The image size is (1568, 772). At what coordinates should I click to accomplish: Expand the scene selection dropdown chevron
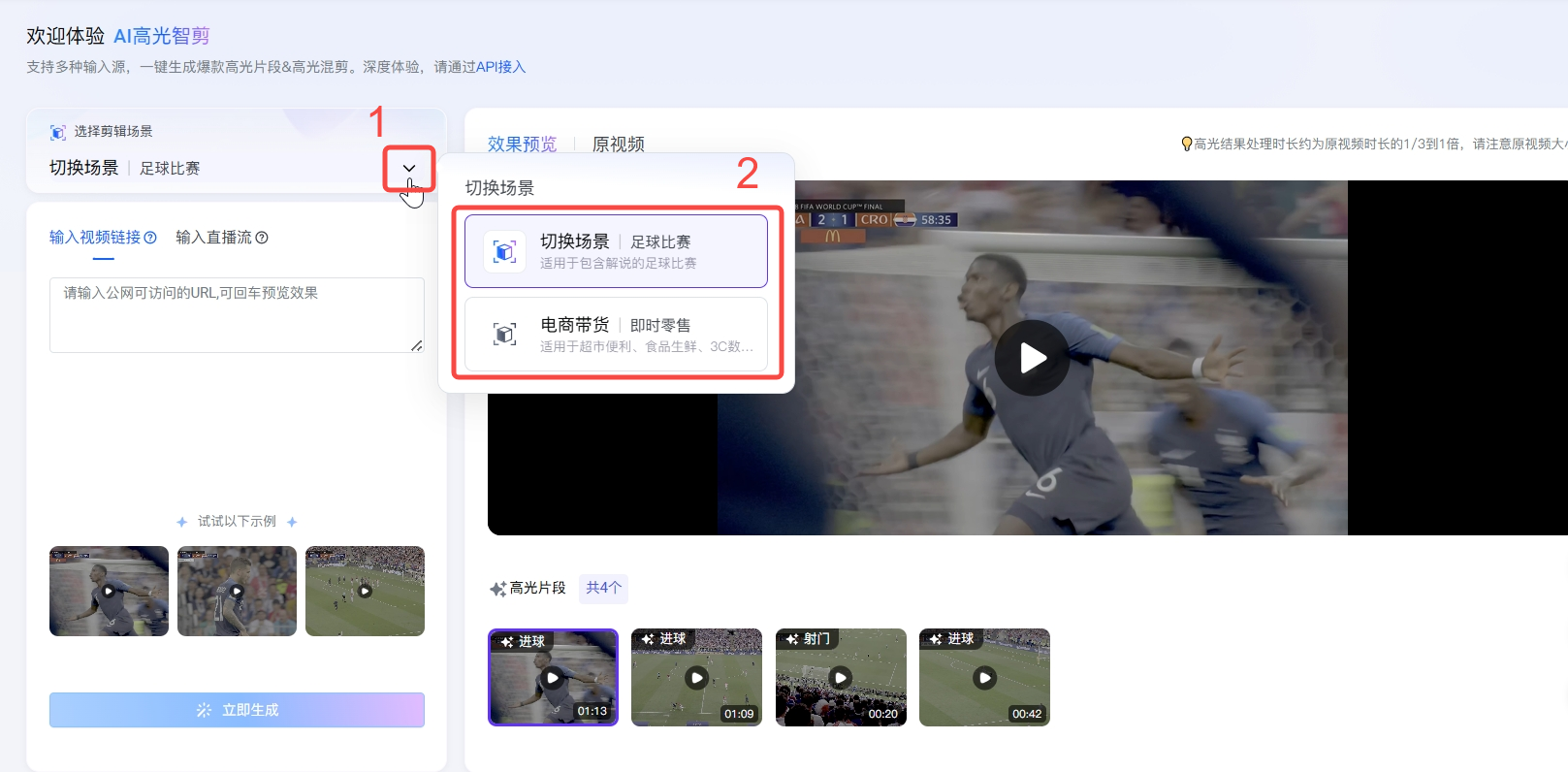tap(408, 169)
